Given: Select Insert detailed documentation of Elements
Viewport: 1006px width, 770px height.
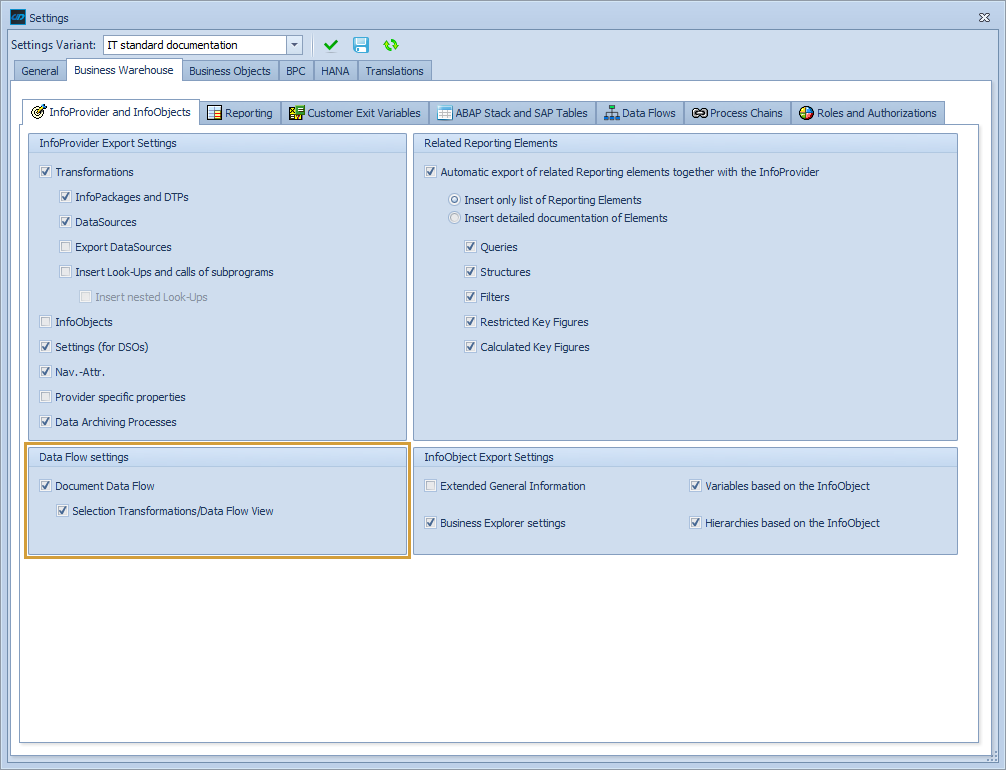Looking at the screenshot, I should (454, 218).
